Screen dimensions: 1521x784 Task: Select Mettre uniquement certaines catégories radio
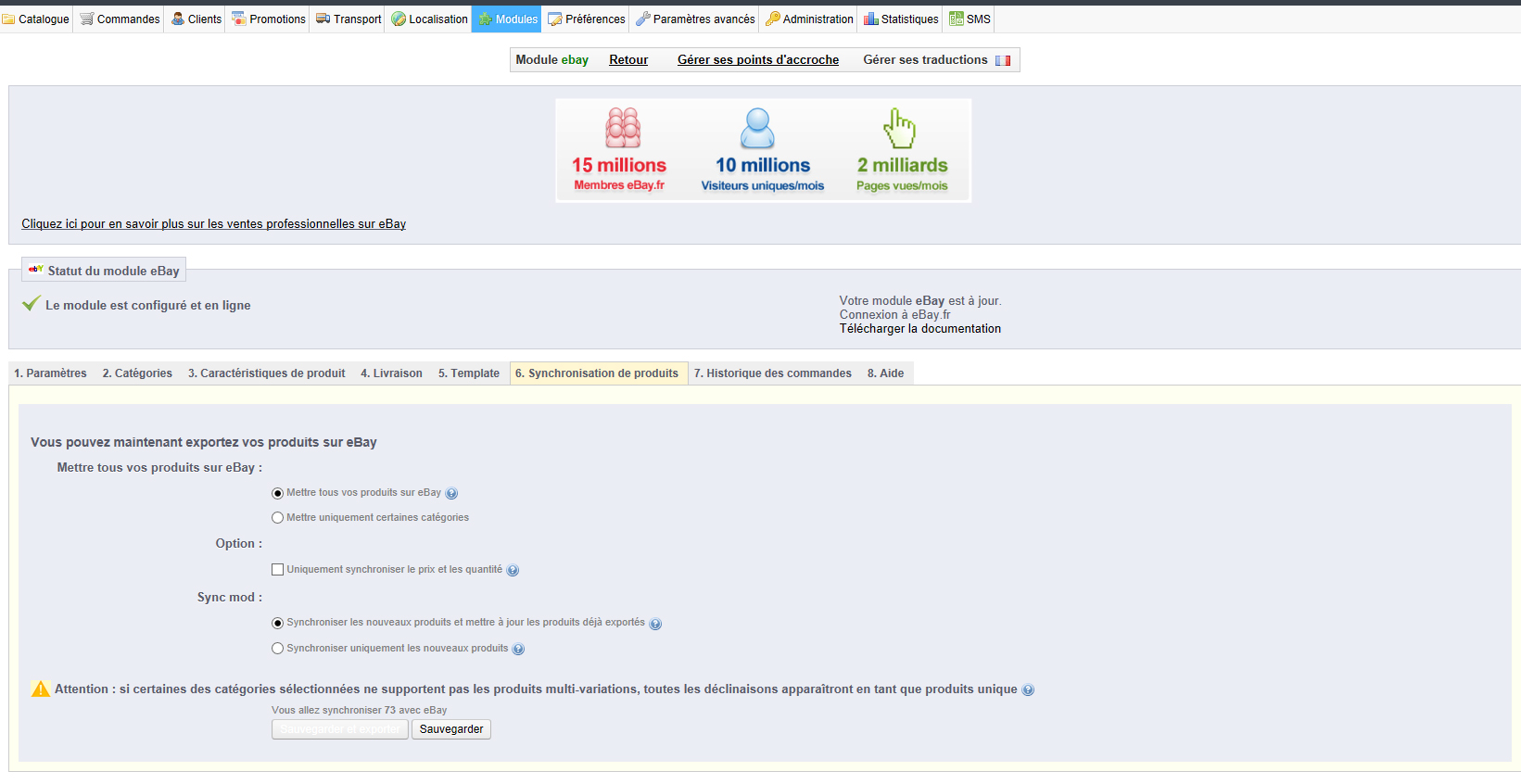[277, 518]
